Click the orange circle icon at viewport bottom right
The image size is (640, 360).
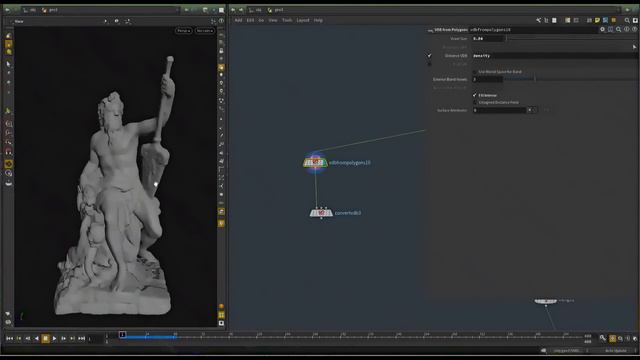coord(221,306)
